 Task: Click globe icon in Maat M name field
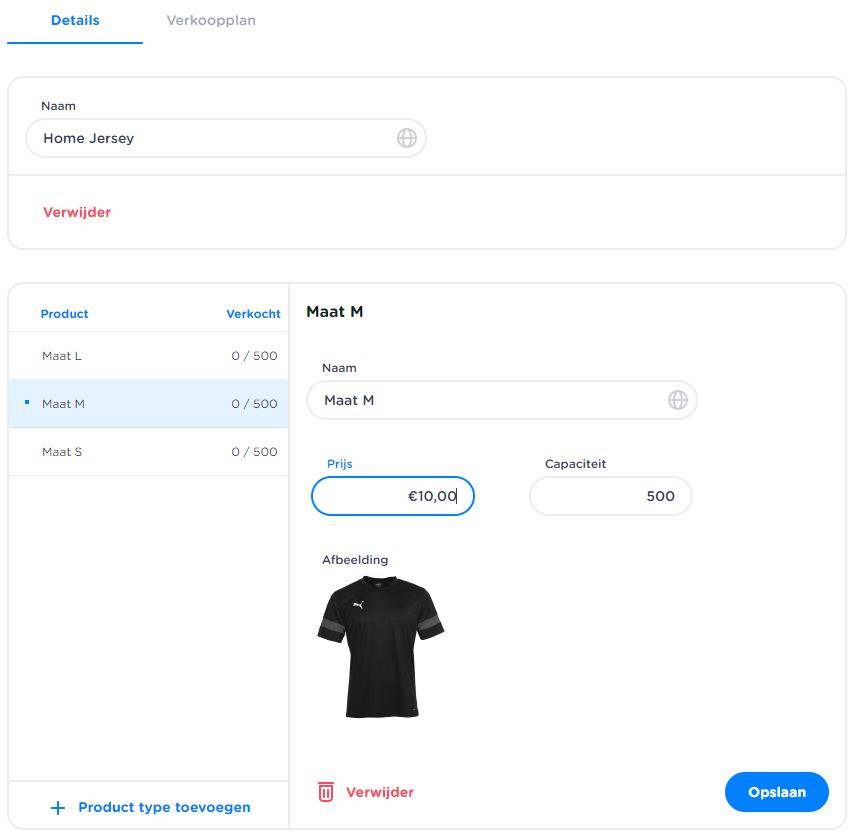(678, 400)
